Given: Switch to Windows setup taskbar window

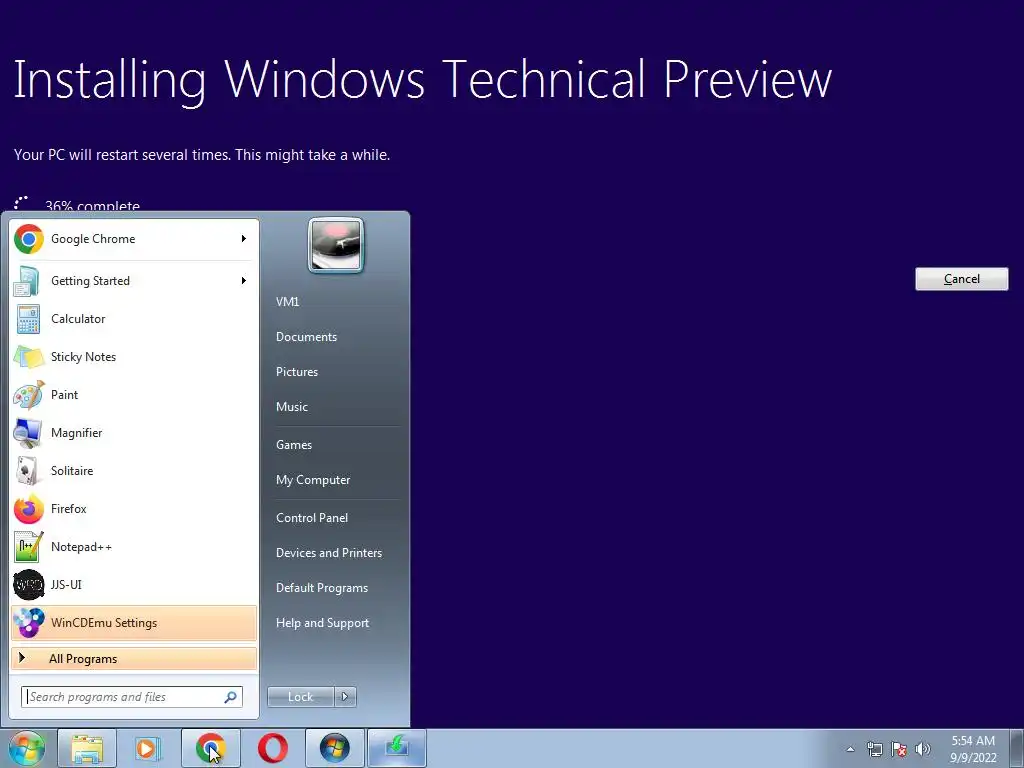Looking at the screenshot, I should click(x=334, y=748).
